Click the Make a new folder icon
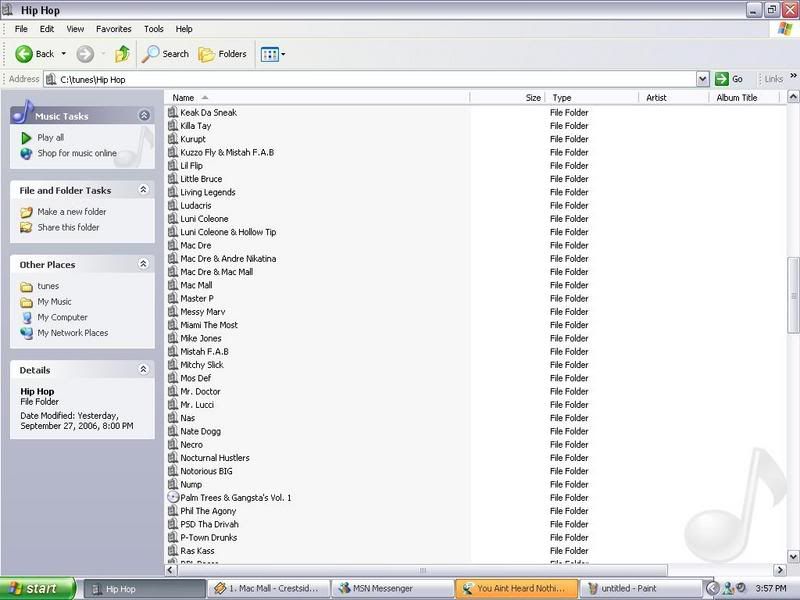This screenshot has height=600, width=800. click(x=26, y=212)
